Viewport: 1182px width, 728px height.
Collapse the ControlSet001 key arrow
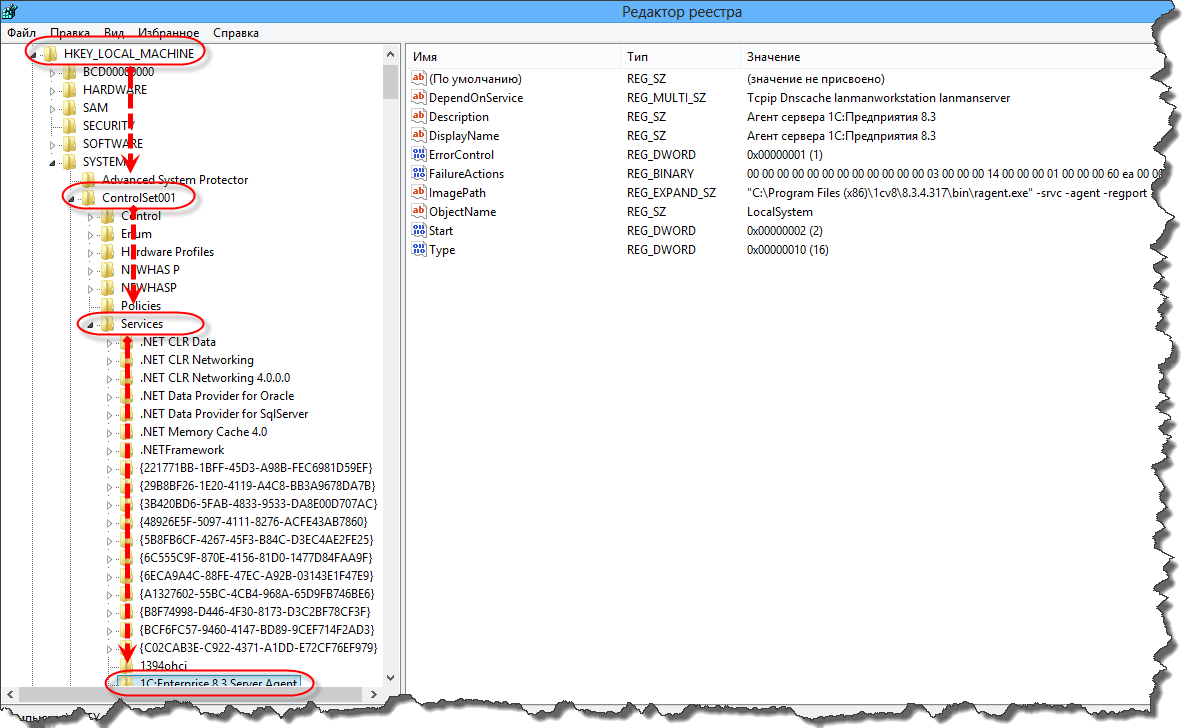click(x=72, y=199)
